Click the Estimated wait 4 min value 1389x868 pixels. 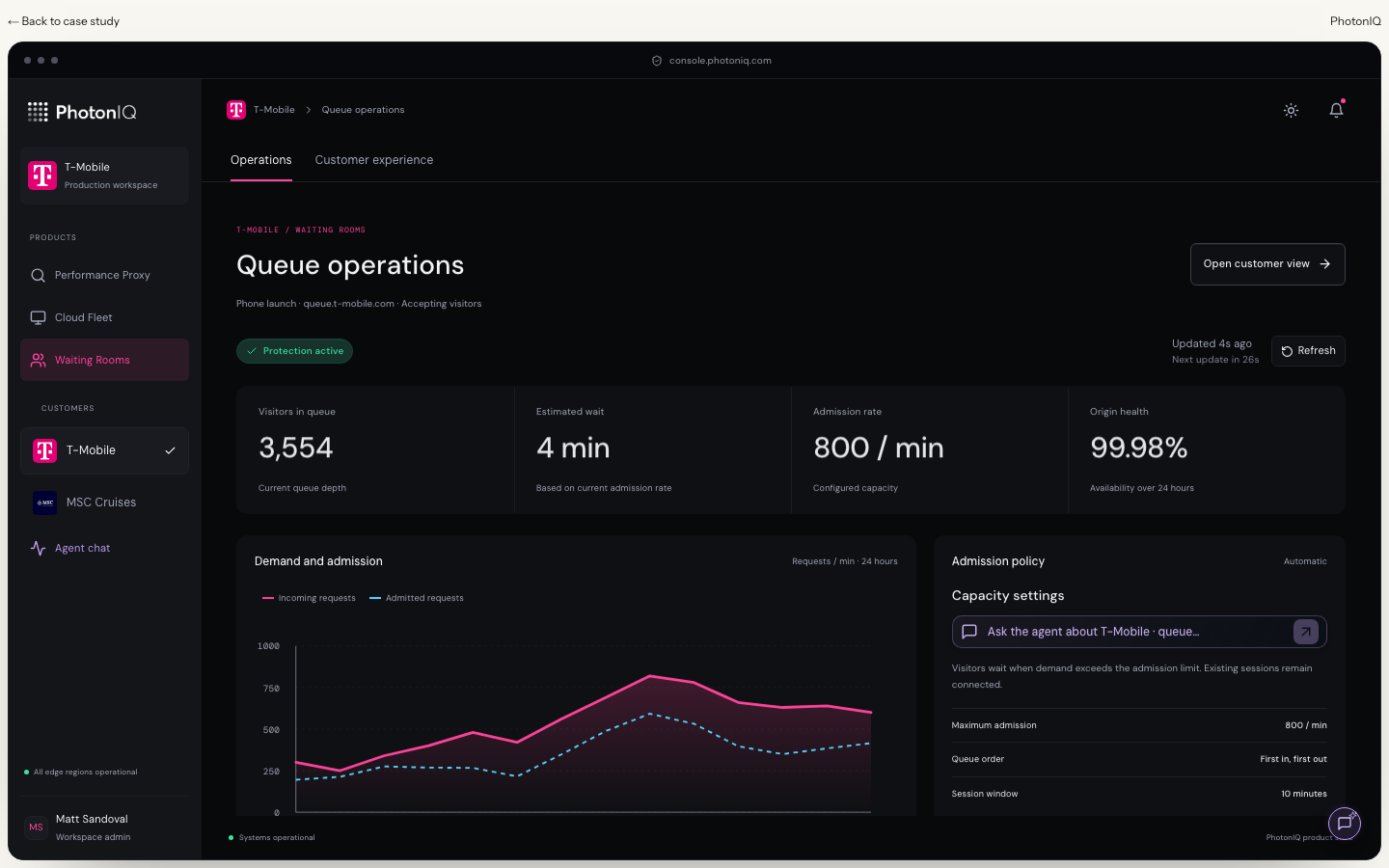[573, 448]
